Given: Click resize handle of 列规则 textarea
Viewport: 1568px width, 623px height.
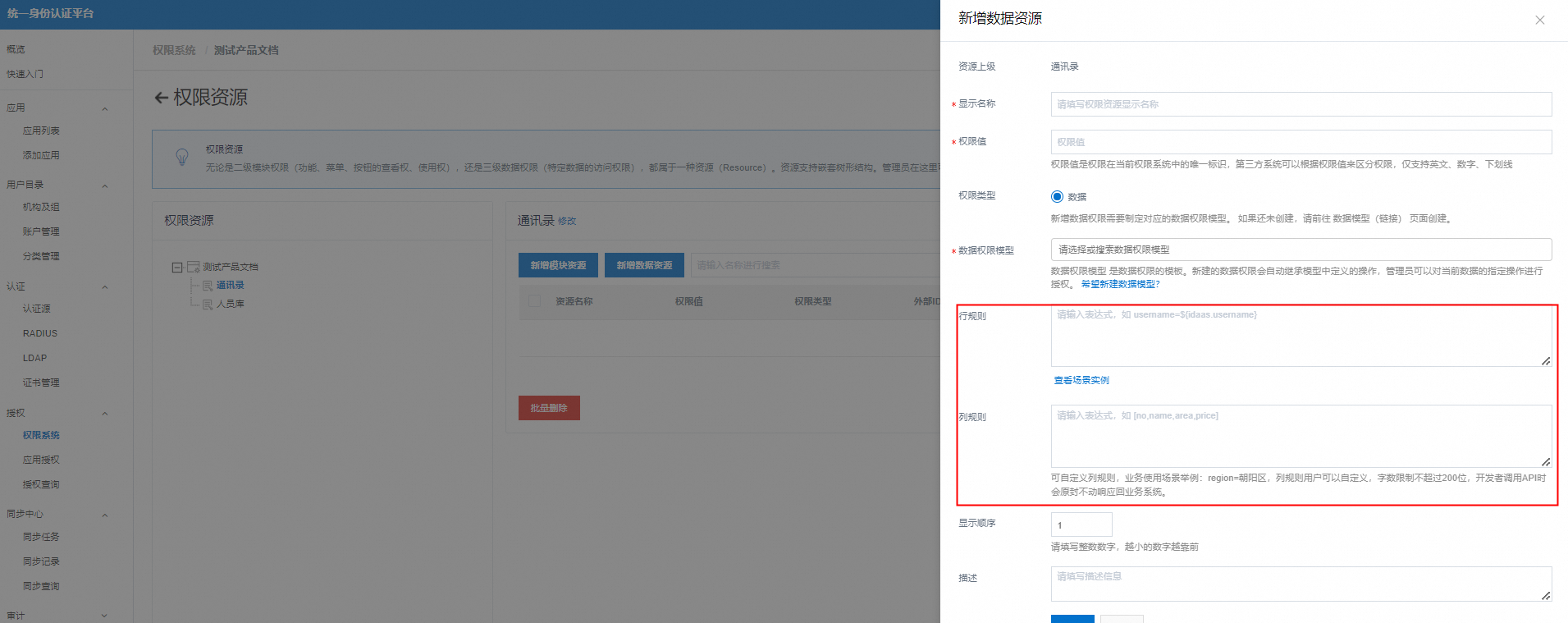Looking at the screenshot, I should tap(1545, 462).
